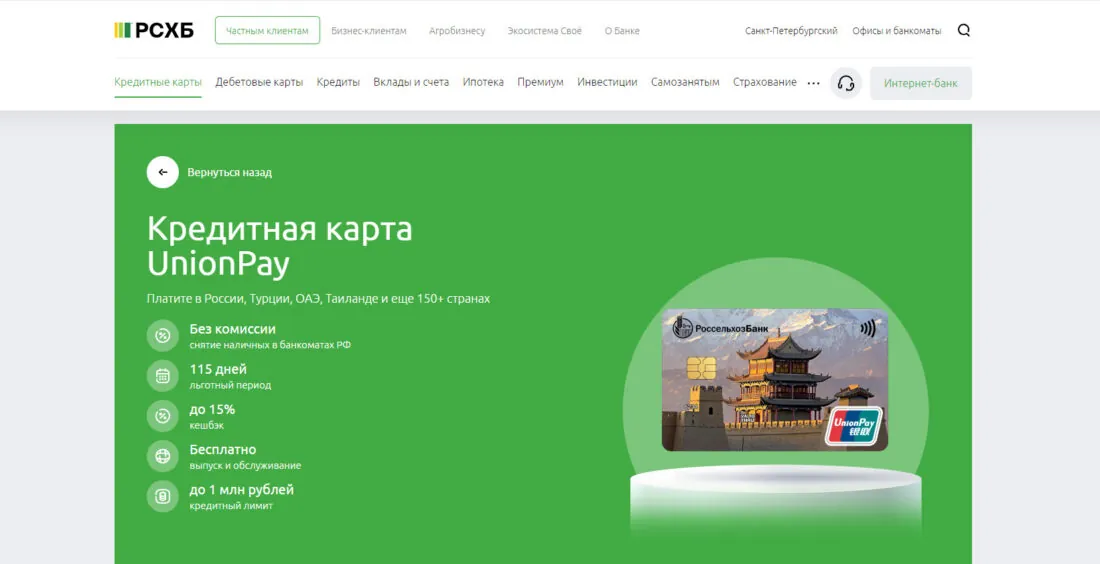Click the headset support icon
1100x564 pixels.
(x=845, y=83)
